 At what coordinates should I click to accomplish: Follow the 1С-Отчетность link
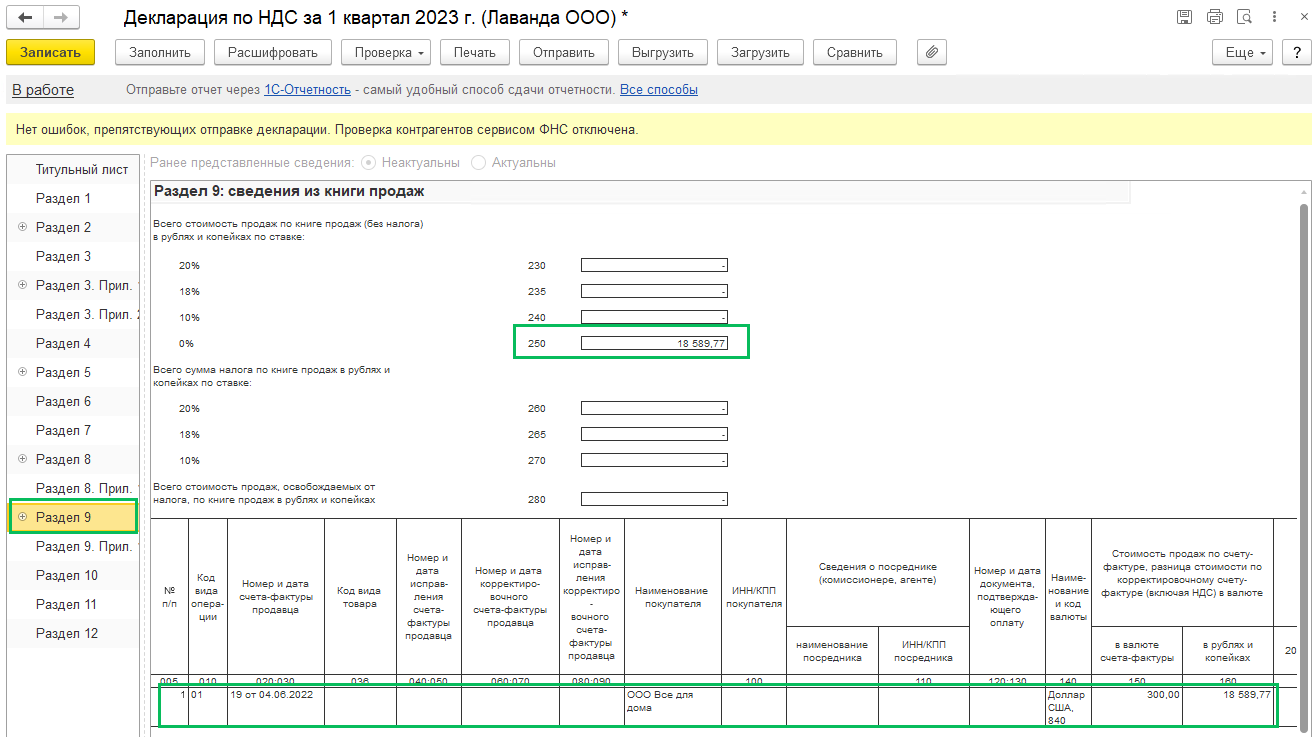pos(307,90)
